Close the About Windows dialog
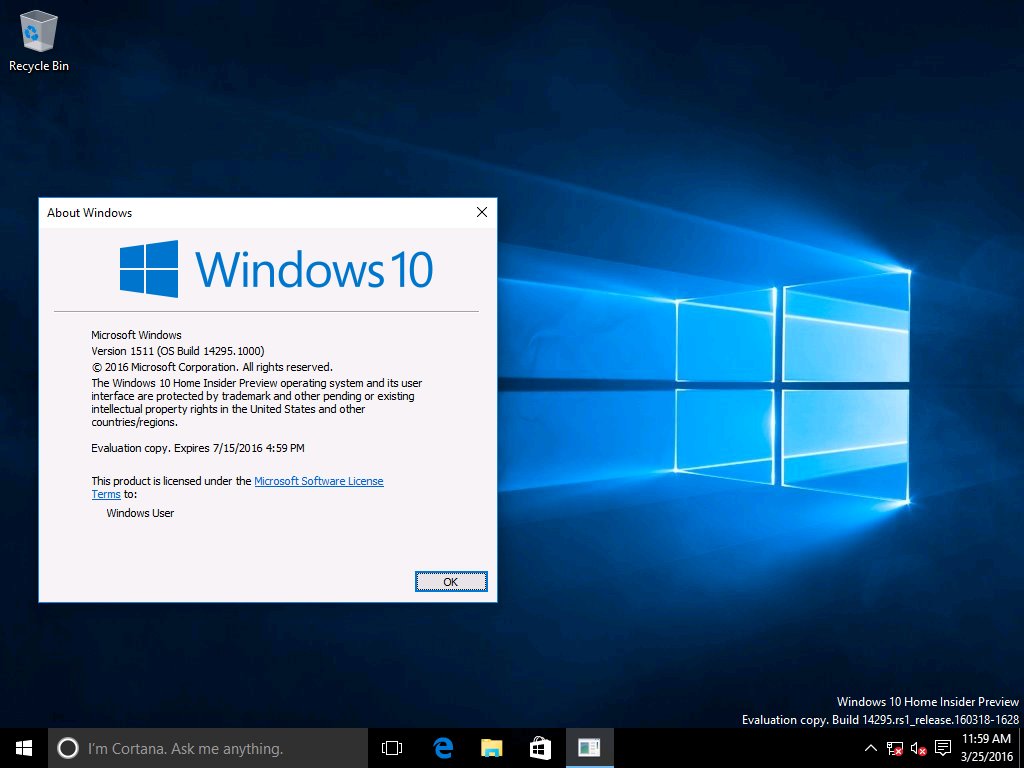 point(482,212)
